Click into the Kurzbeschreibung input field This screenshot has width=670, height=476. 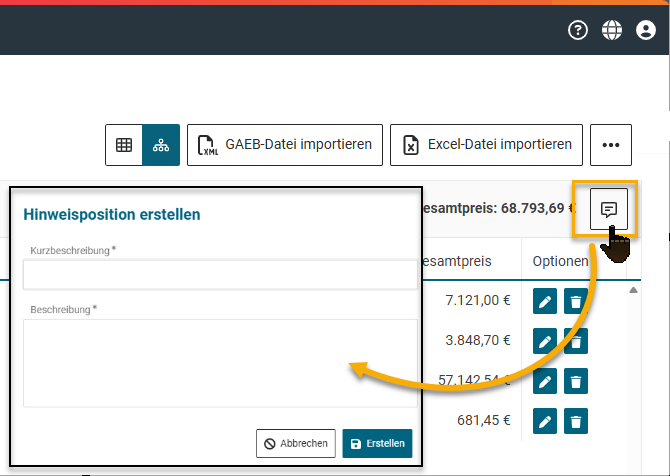point(220,275)
